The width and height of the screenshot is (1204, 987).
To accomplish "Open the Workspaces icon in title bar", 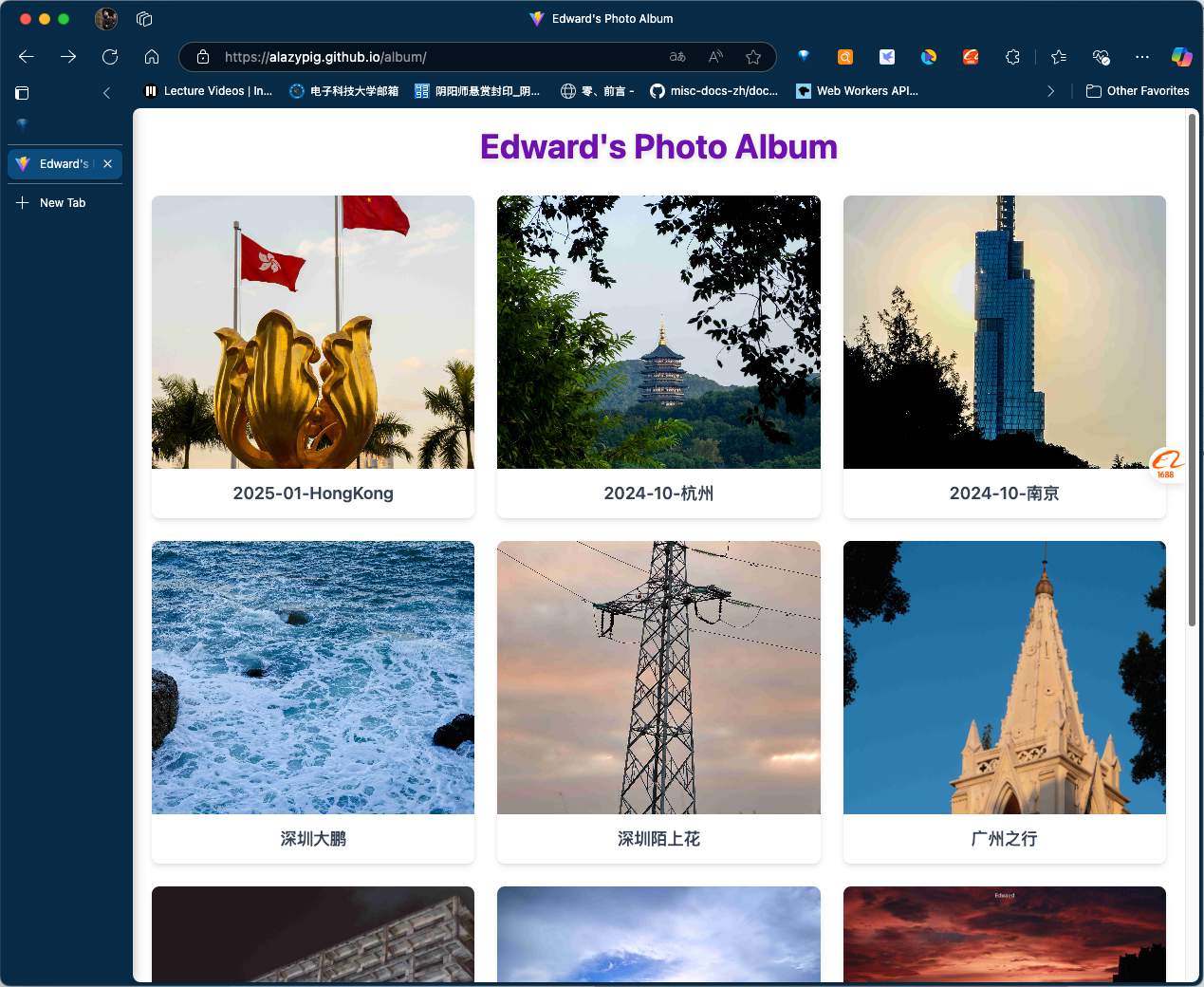I will pyautogui.click(x=144, y=19).
